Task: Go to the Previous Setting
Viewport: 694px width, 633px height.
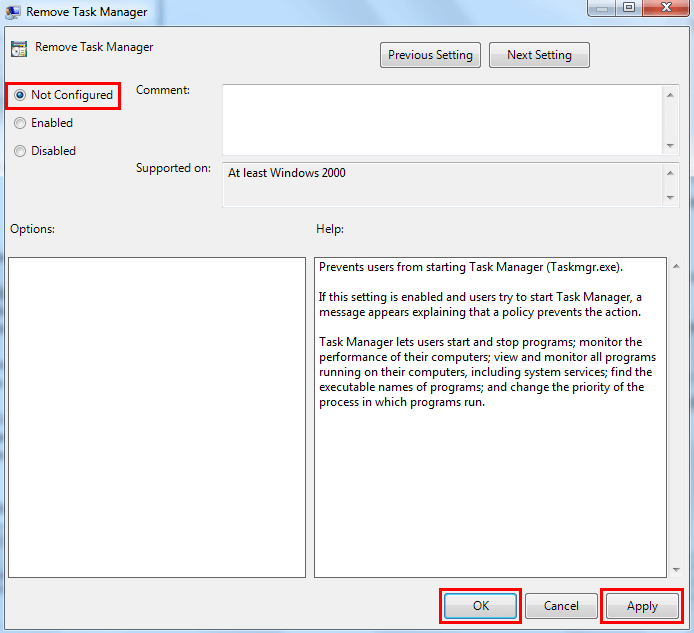Action: (431, 55)
